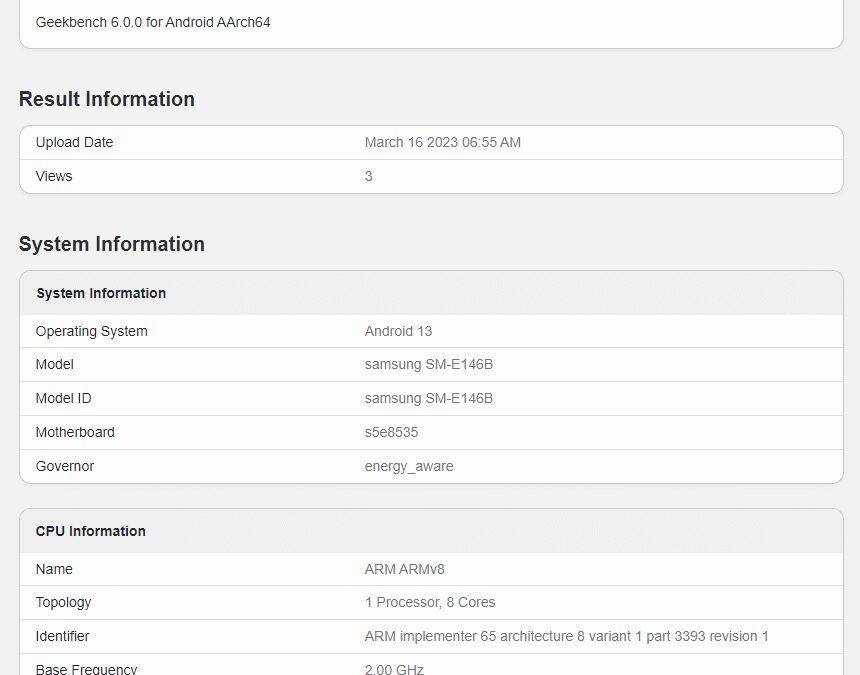The height and width of the screenshot is (675, 860).
Task: Click the Geekbench 6.0.0 for Android AArch64 text
Action: 153,22
